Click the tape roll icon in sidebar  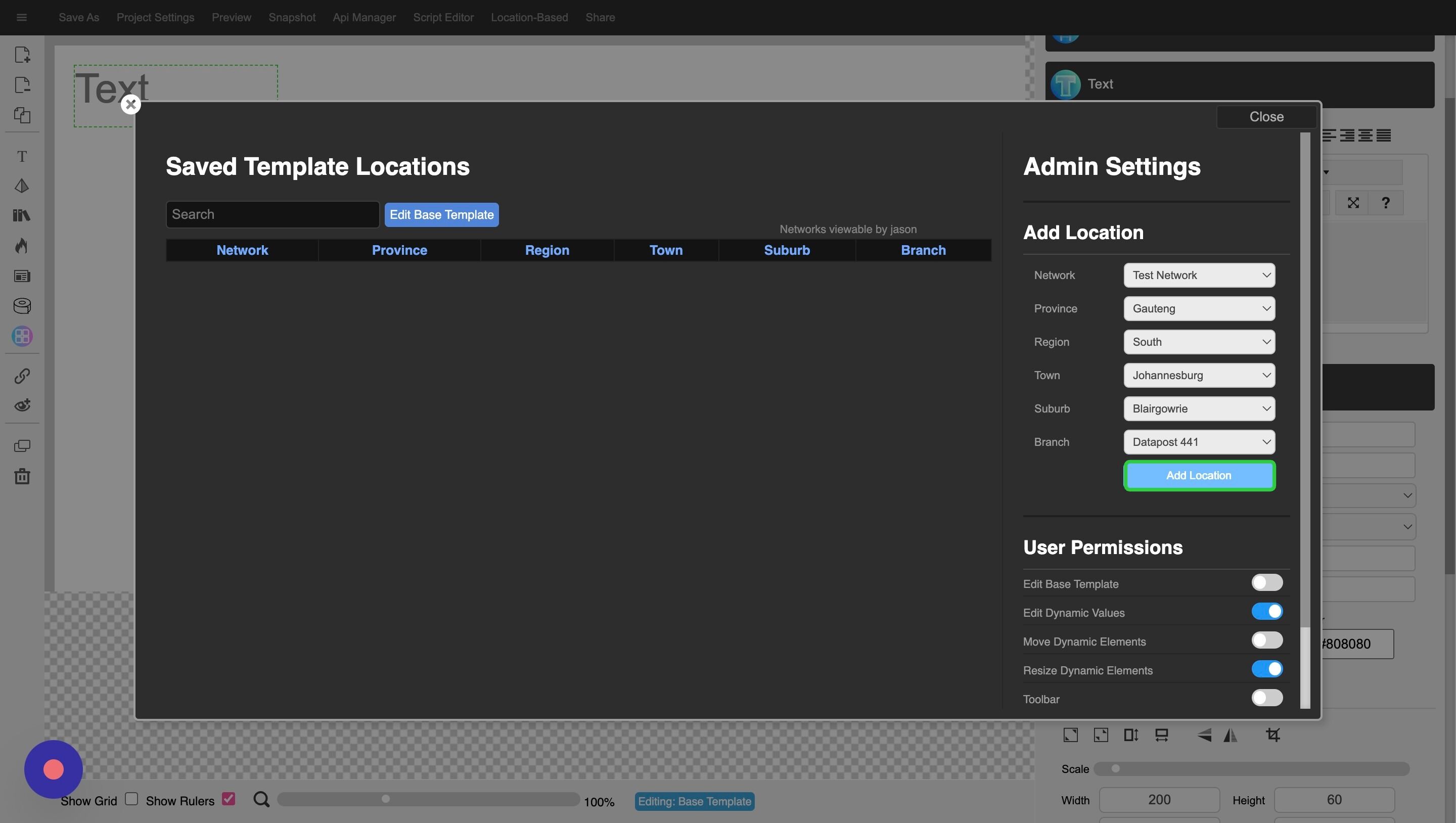point(22,306)
